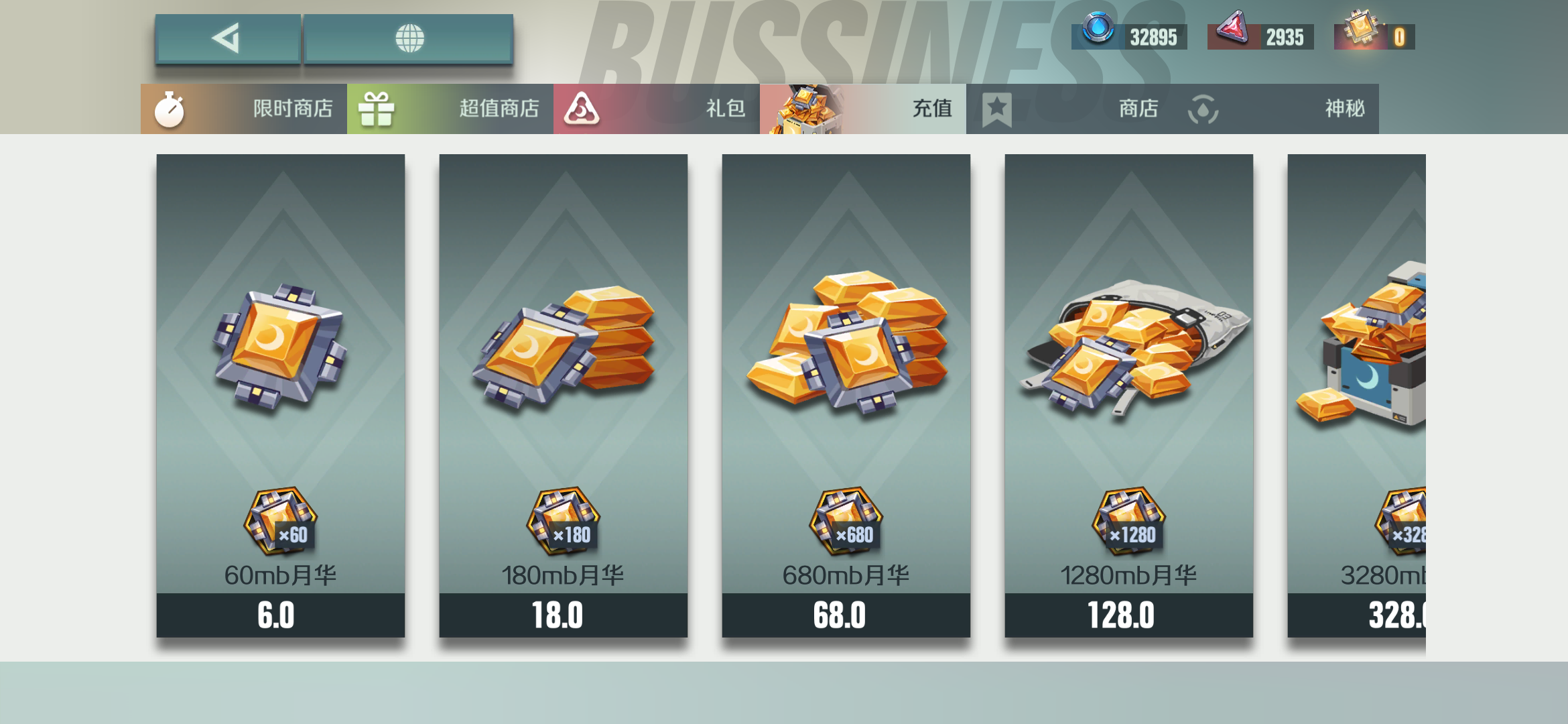
Task: Switch to the 神秘 tab
Action: [1276, 109]
